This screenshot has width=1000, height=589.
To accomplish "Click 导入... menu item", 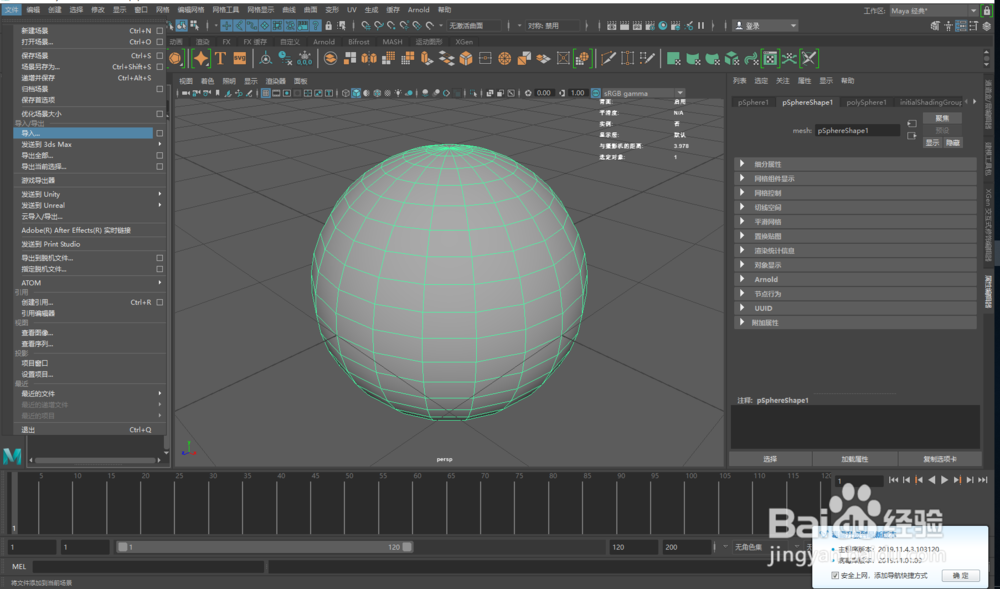I will pyautogui.click(x=83, y=133).
